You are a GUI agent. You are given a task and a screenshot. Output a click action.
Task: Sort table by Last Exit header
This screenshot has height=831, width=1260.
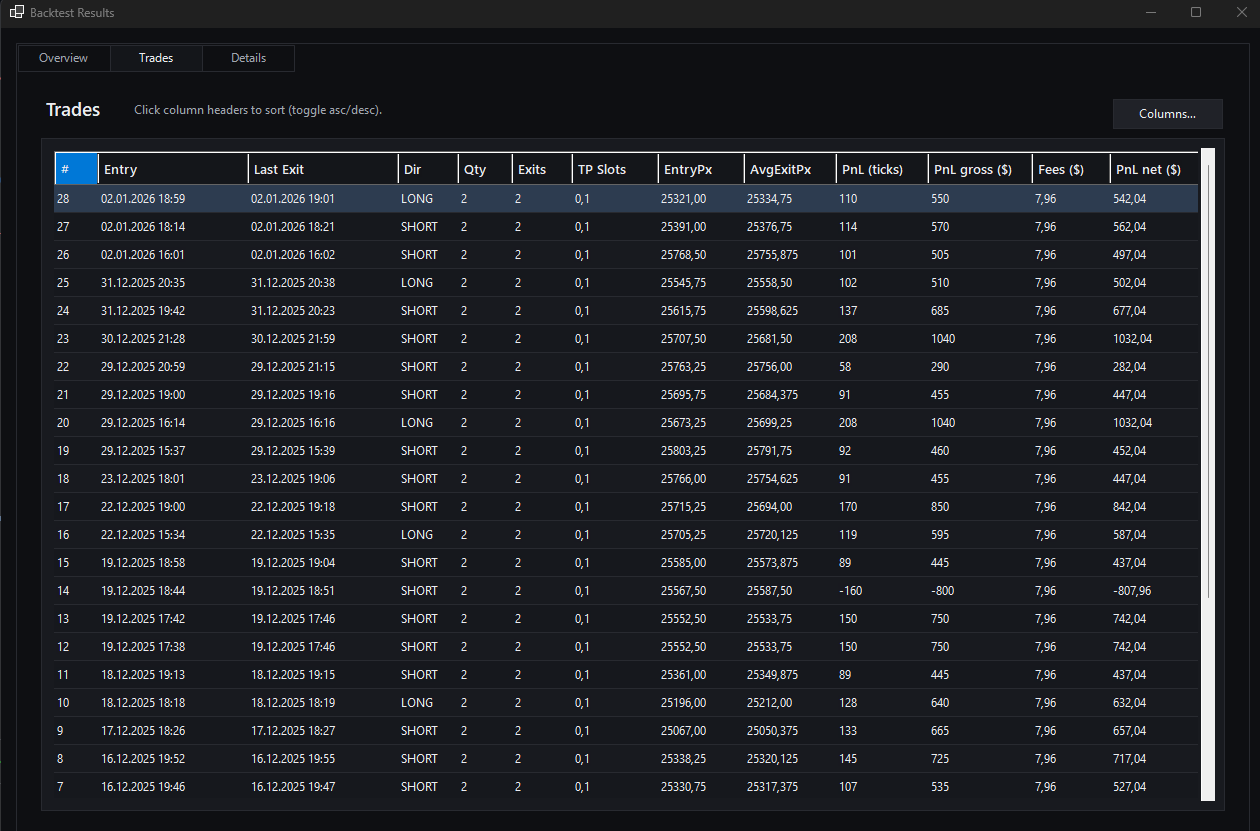click(322, 169)
